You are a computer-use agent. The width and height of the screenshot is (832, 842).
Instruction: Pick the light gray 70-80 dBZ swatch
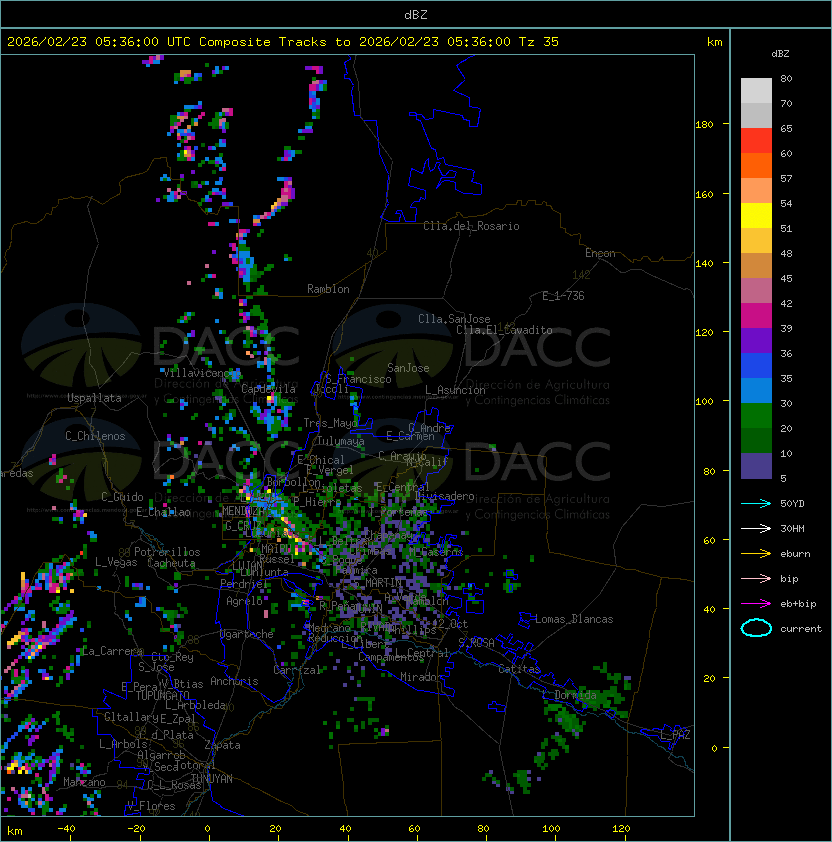point(756,91)
